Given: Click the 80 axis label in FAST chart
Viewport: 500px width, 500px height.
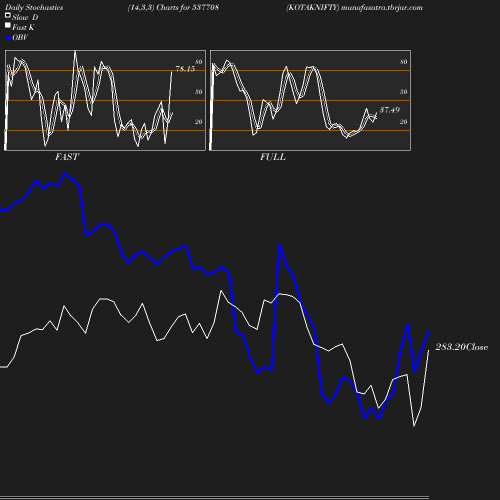Looking at the screenshot, I should 199,62.
